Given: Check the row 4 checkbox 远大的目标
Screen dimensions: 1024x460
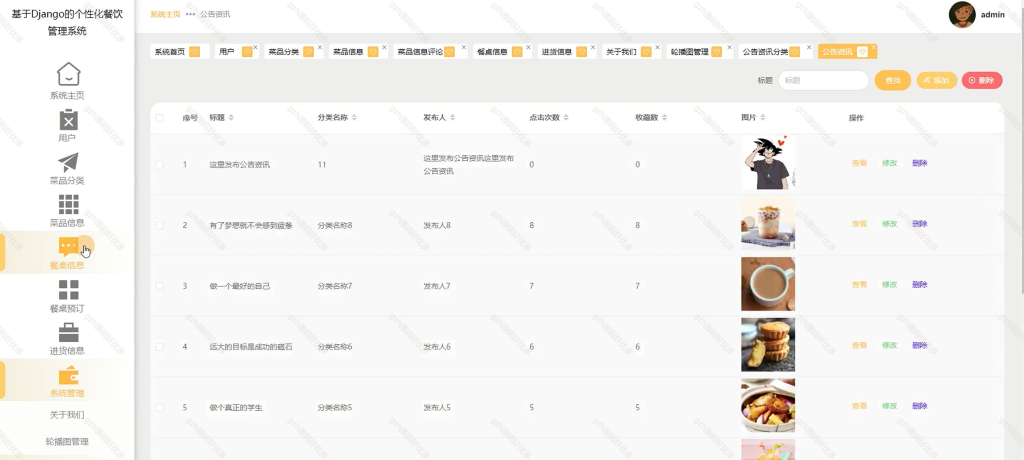Looking at the screenshot, I should [160, 346].
